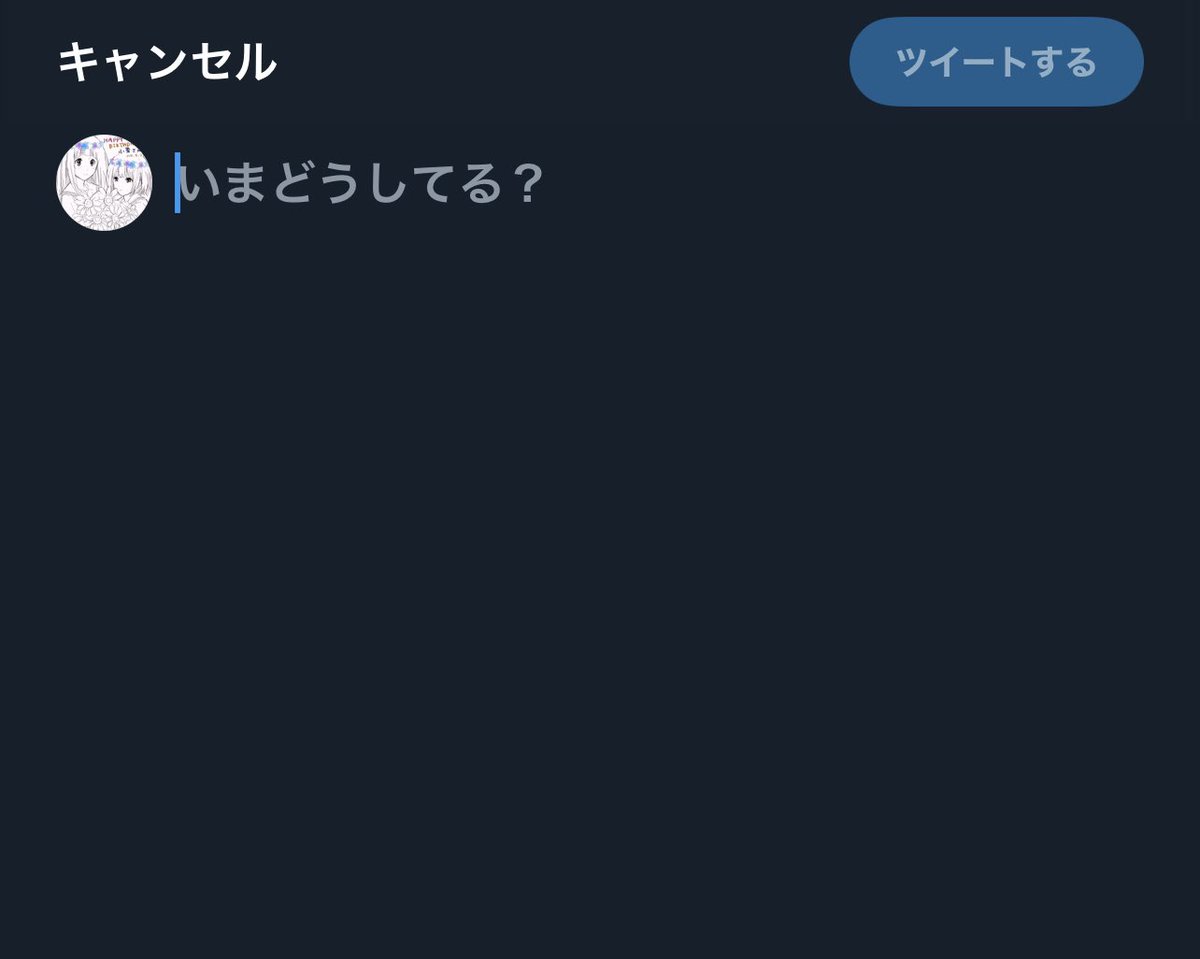Select the circular anime avatar thumbnail
The height and width of the screenshot is (959, 1200).
104,183
